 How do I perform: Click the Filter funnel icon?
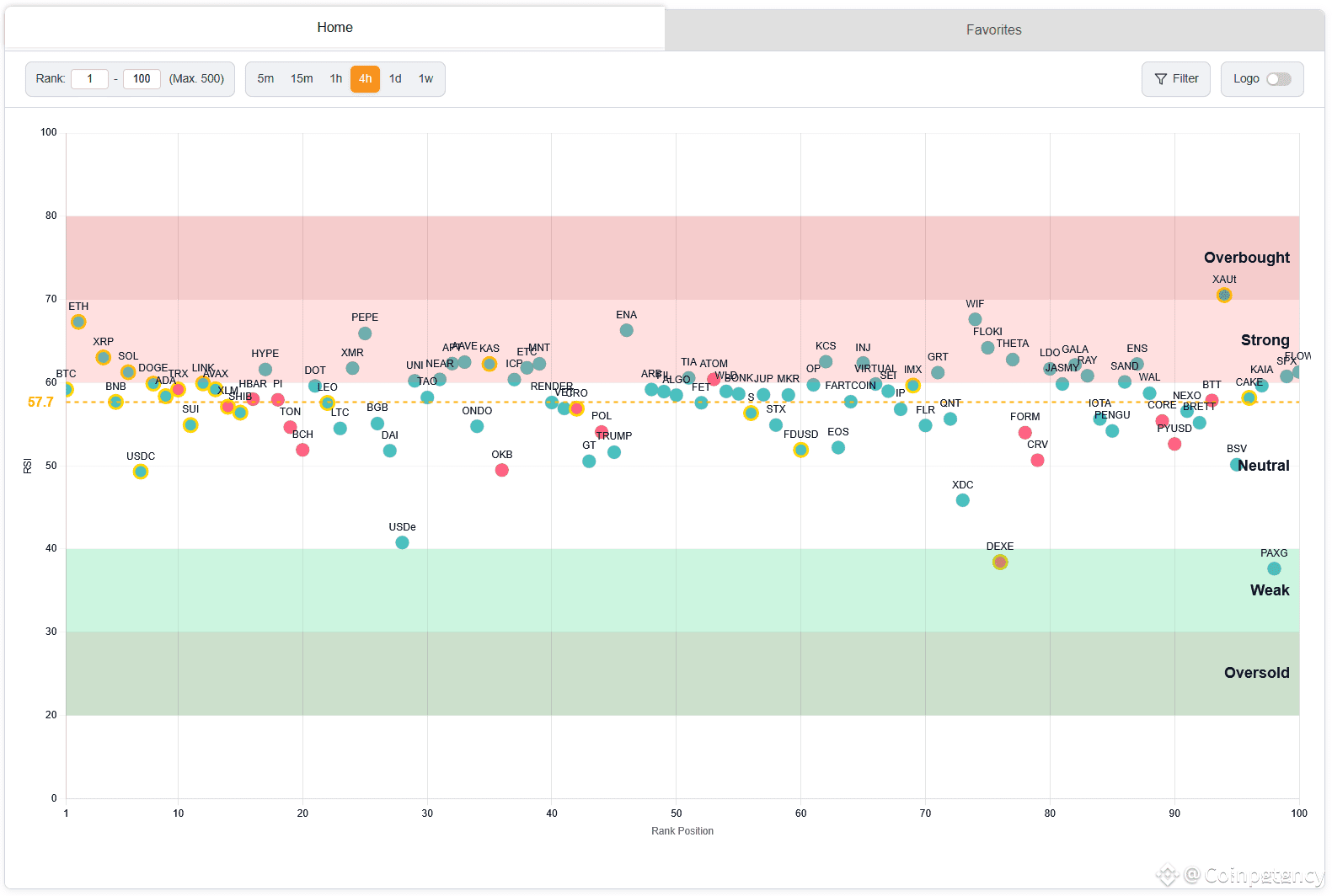[x=1160, y=79]
